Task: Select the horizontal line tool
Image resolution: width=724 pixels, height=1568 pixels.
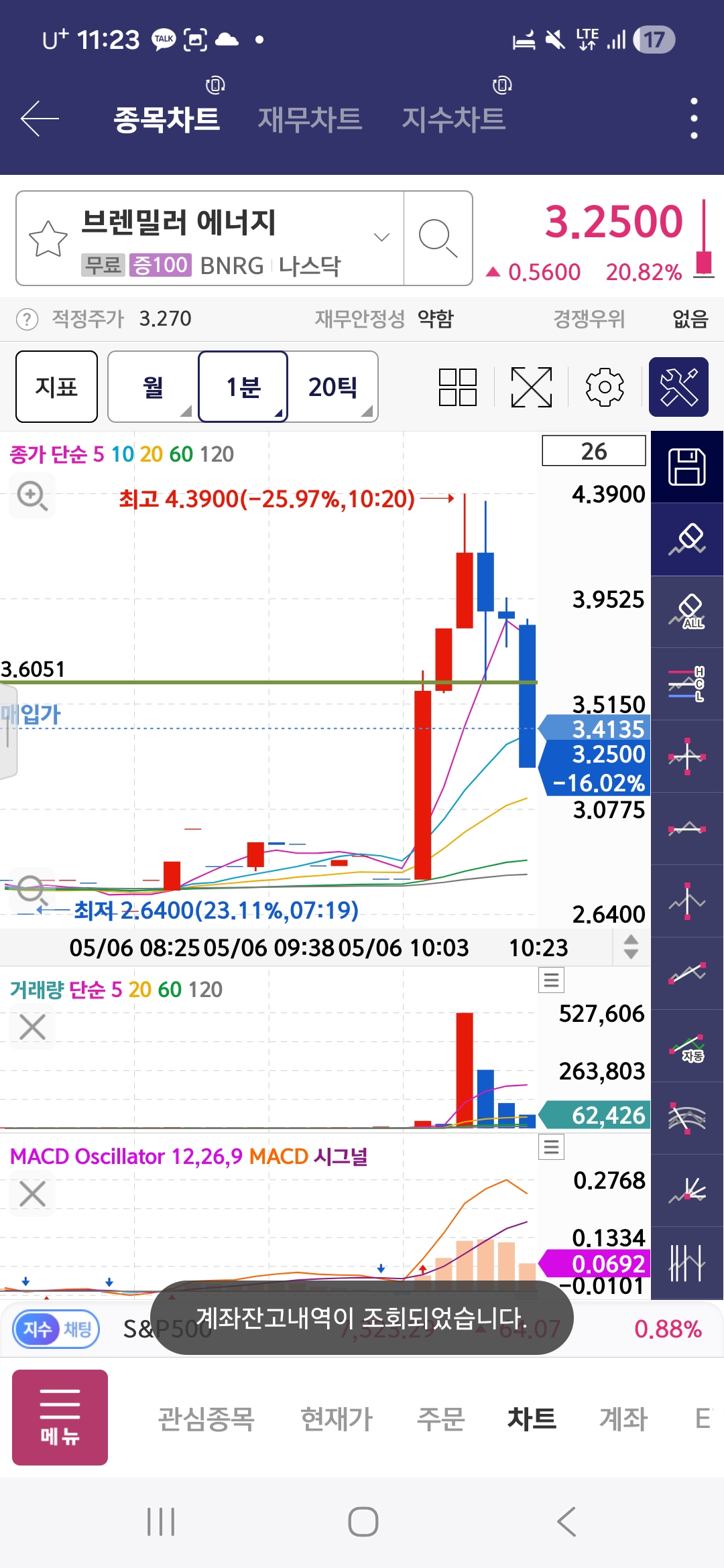Action: 687,829
